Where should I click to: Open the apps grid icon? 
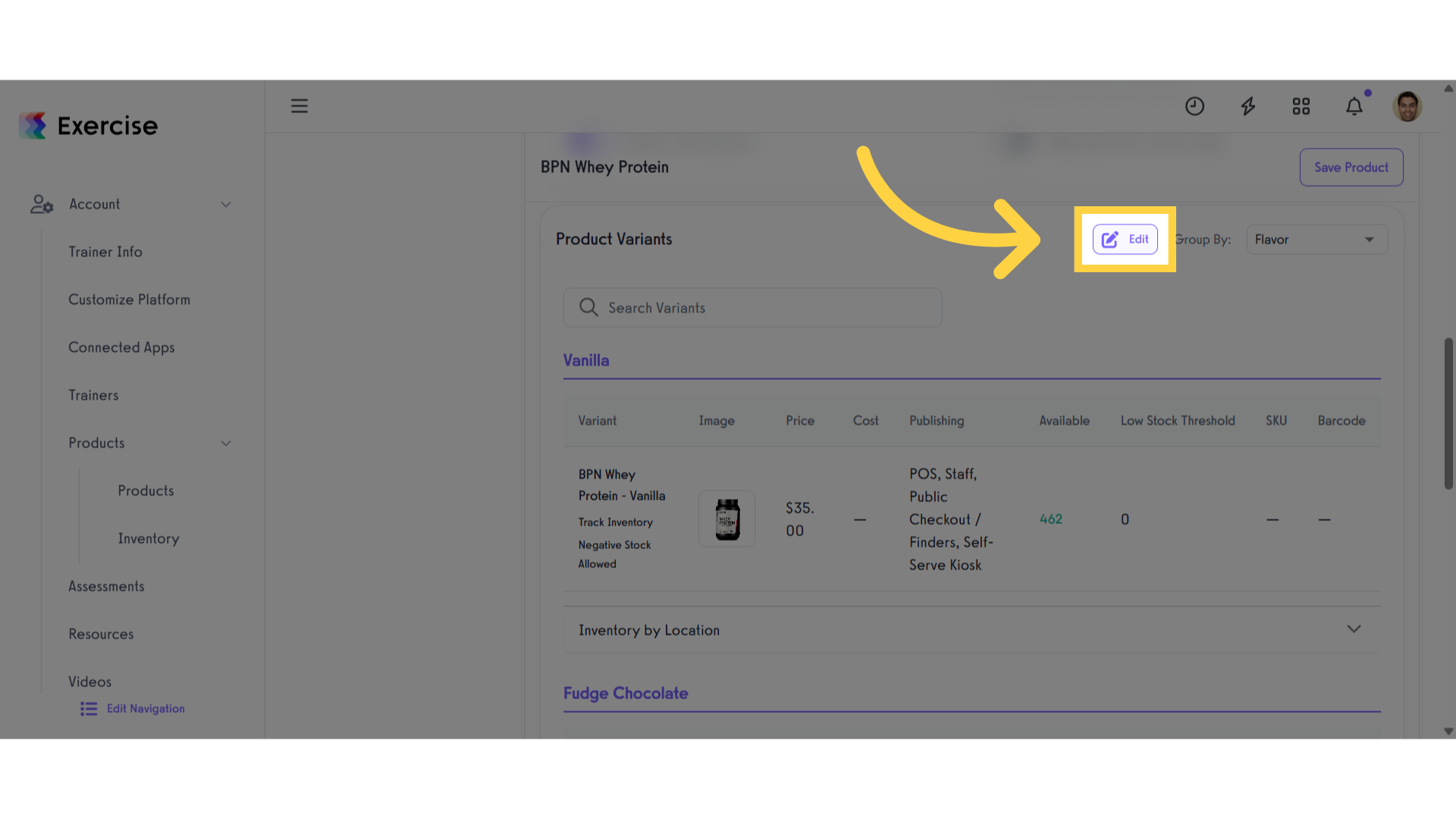point(1301,106)
